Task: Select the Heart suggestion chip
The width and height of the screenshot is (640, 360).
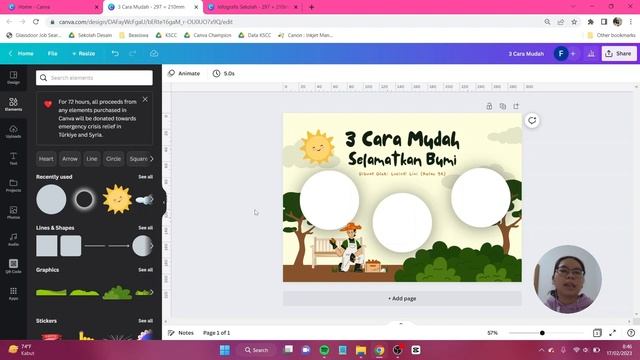Action: pyautogui.click(x=46, y=159)
